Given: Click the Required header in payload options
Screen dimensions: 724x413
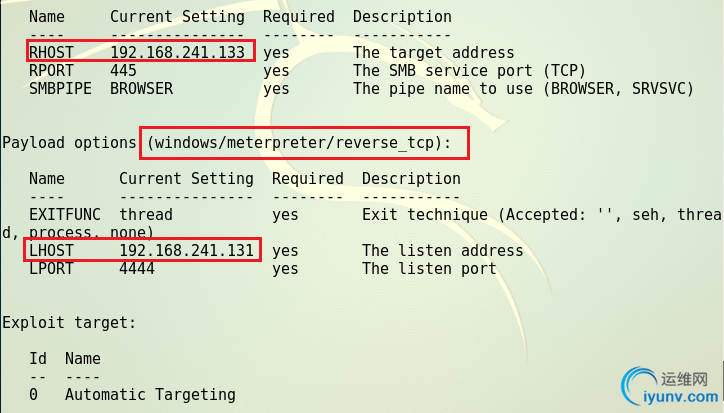Looking at the screenshot, I should (x=308, y=179).
